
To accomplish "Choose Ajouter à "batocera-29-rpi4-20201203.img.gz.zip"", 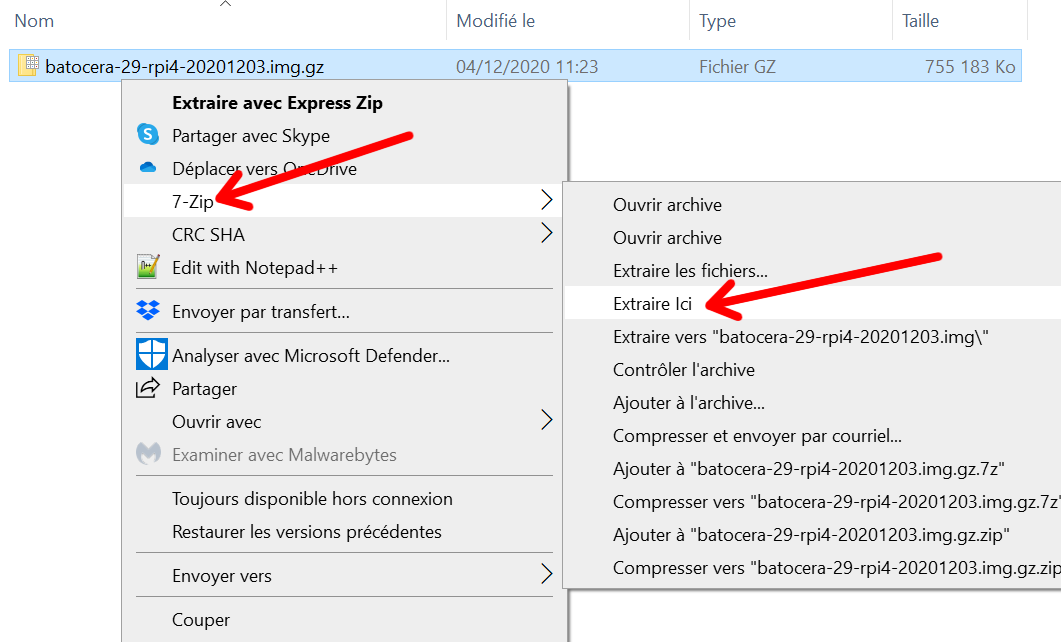I will click(x=811, y=535).
